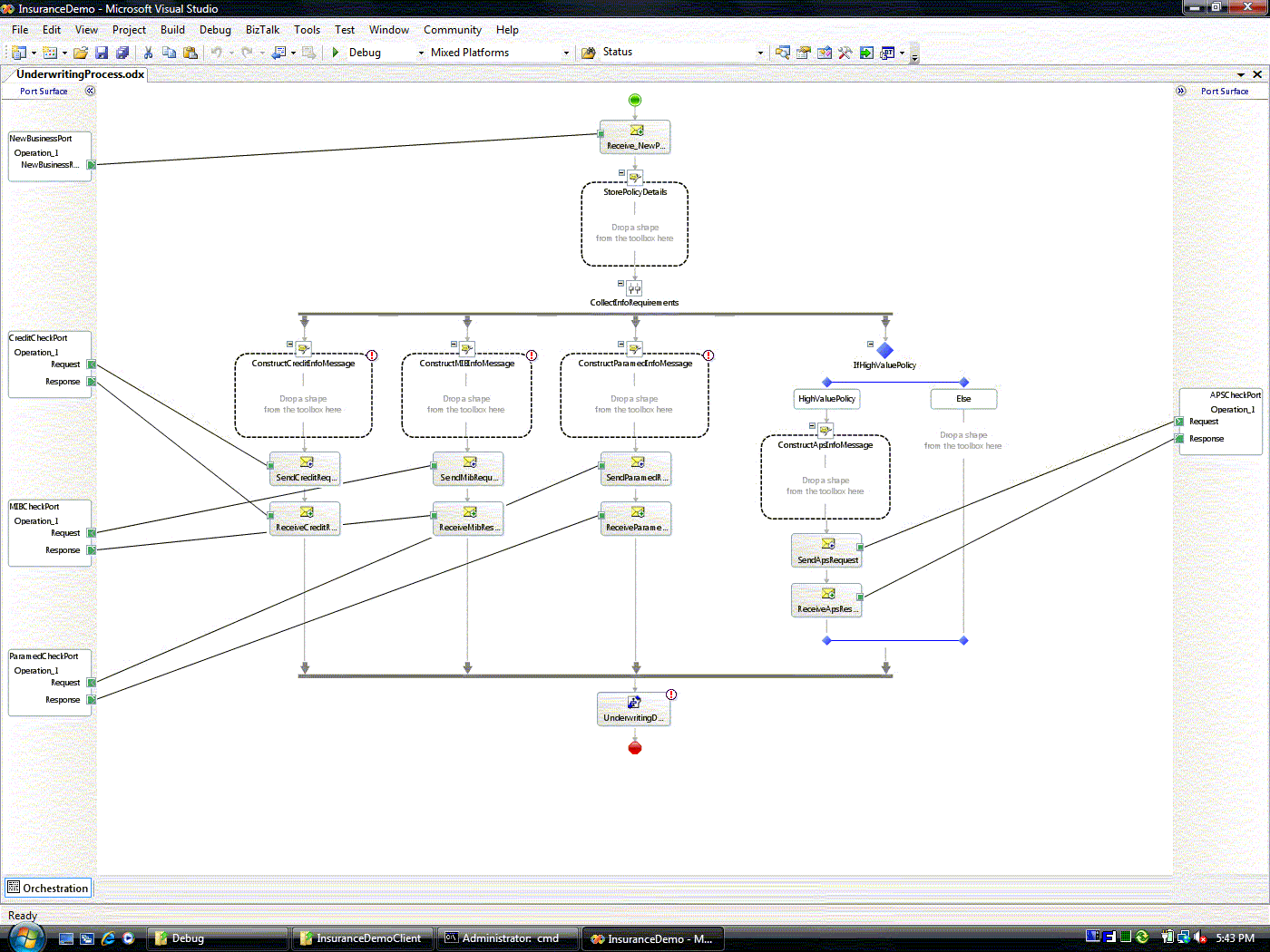Viewport: 1270px width, 952px height.
Task: Click the Else branch label
Action: [963, 399]
